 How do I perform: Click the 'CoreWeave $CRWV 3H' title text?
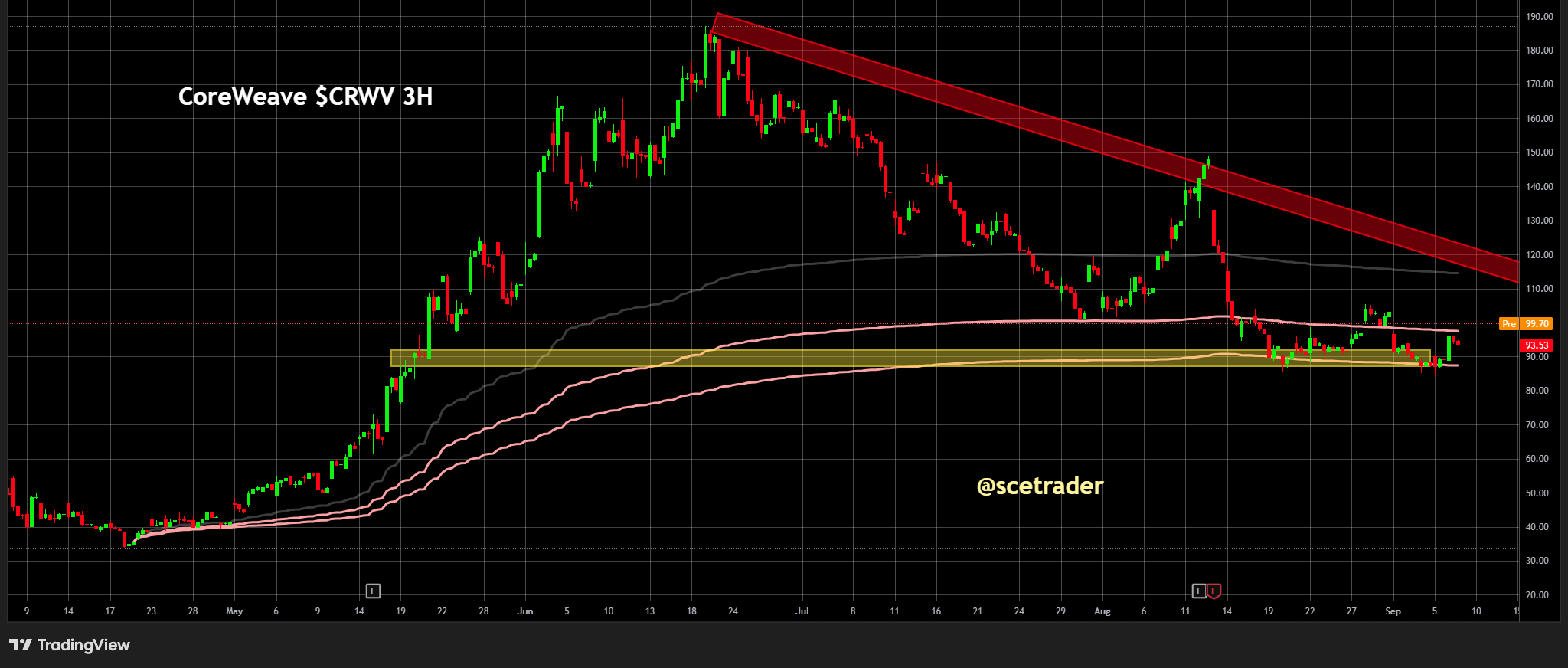pyautogui.click(x=305, y=97)
